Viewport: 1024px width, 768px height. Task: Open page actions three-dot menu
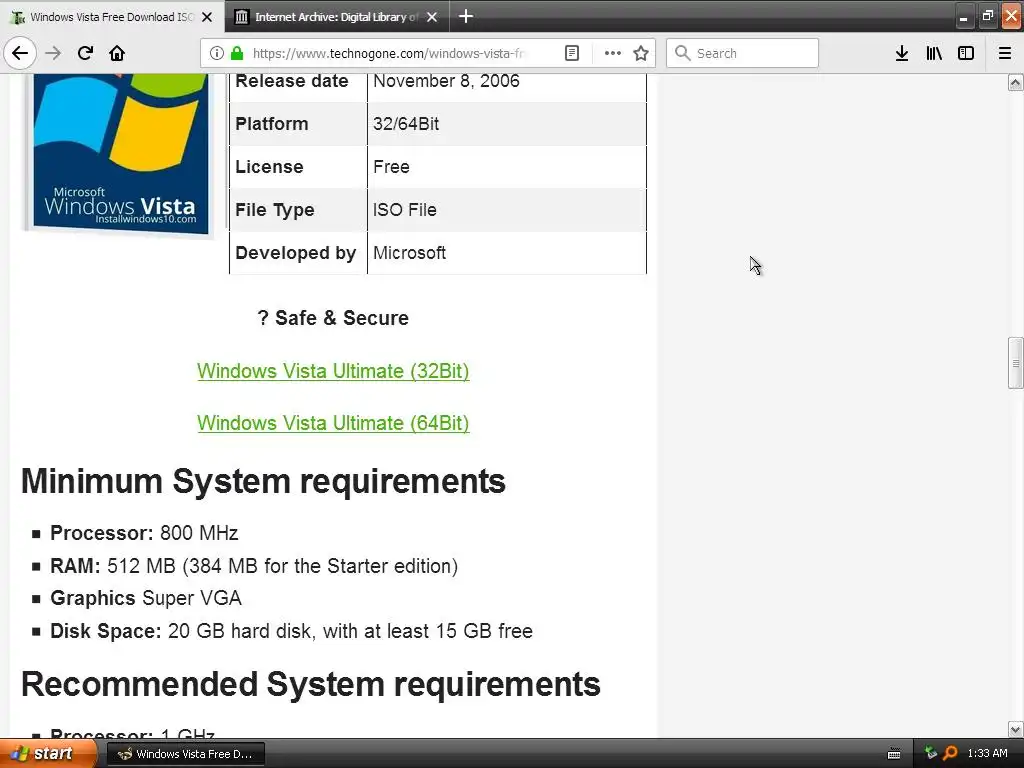click(613, 53)
